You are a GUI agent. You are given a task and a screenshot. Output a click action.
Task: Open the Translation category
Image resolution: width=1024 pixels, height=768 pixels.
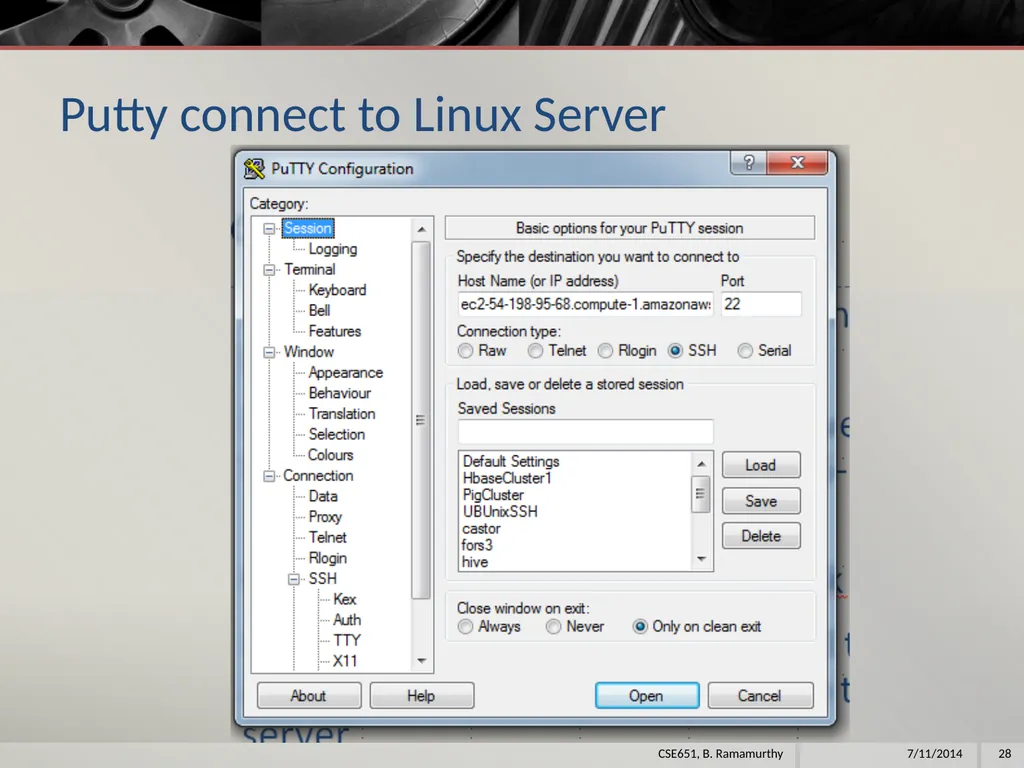[x=342, y=413]
